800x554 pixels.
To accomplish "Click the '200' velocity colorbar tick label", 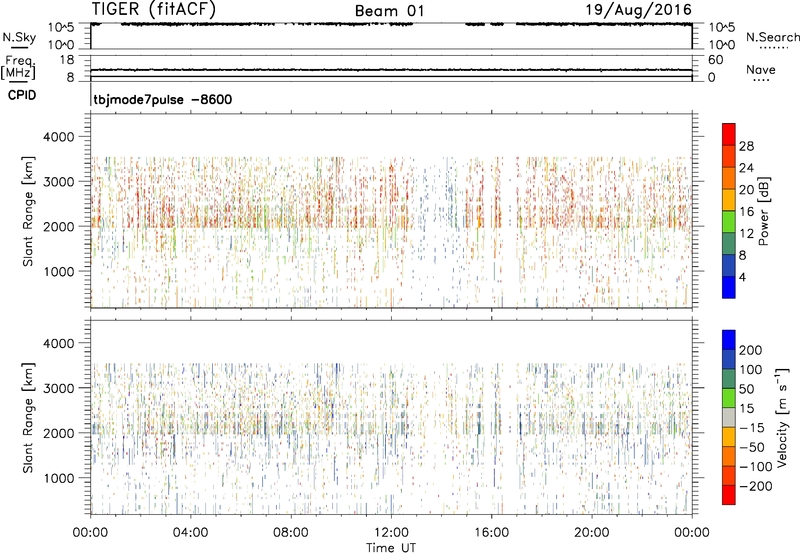I will click(x=751, y=350).
